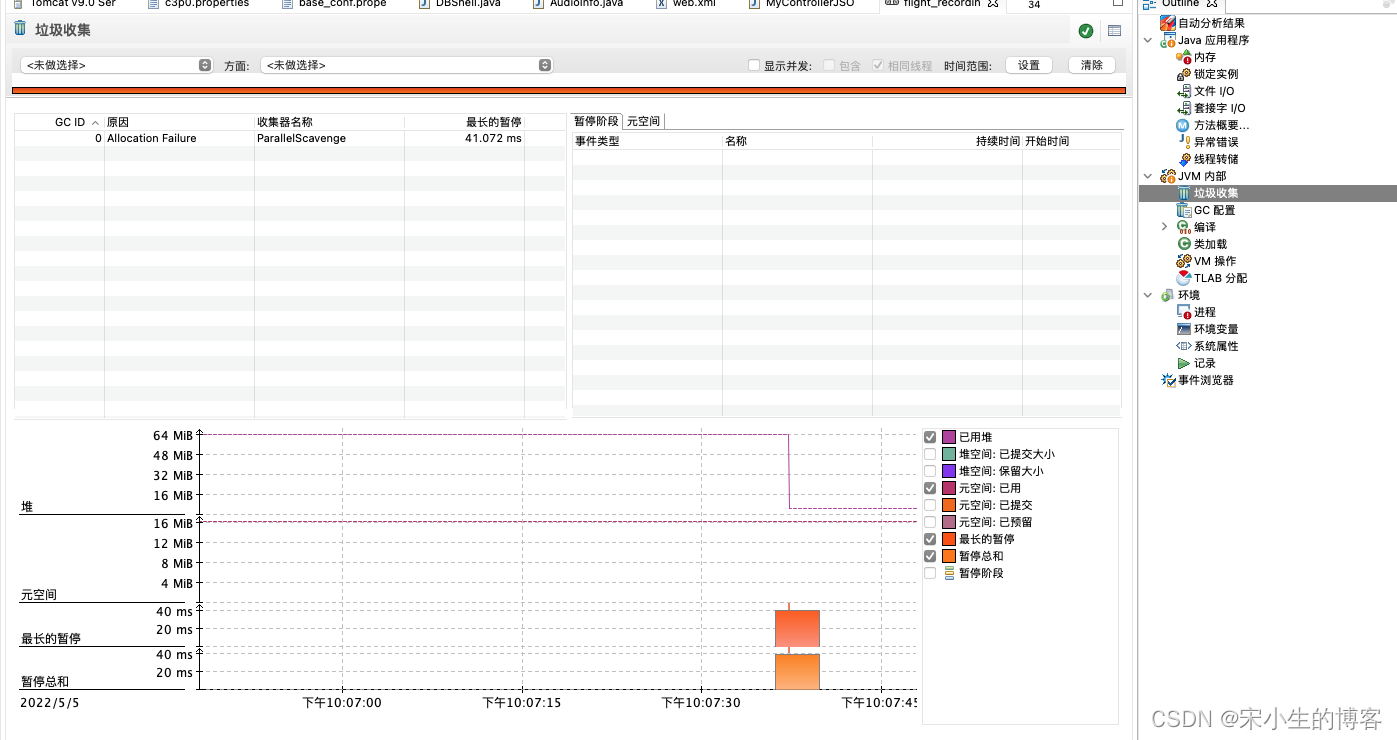
Task: Collapse the Java 应用程序 tree node
Action: pos(1148,40)
